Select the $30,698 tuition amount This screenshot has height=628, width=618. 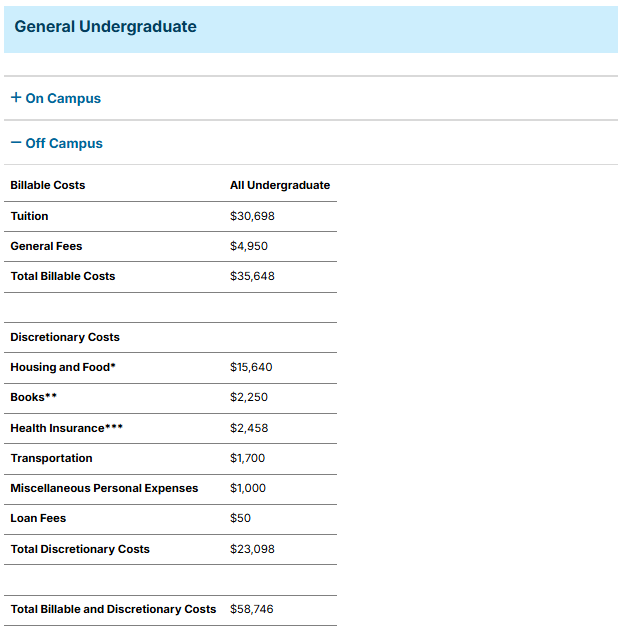click(x=252, y=216)
